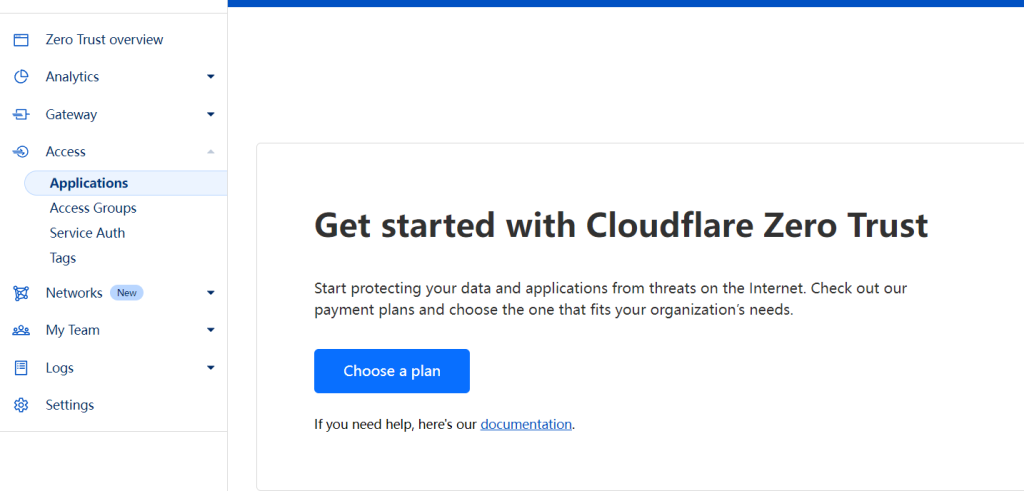Follow the documentation link
The image size is (1024, 491).
526,424
